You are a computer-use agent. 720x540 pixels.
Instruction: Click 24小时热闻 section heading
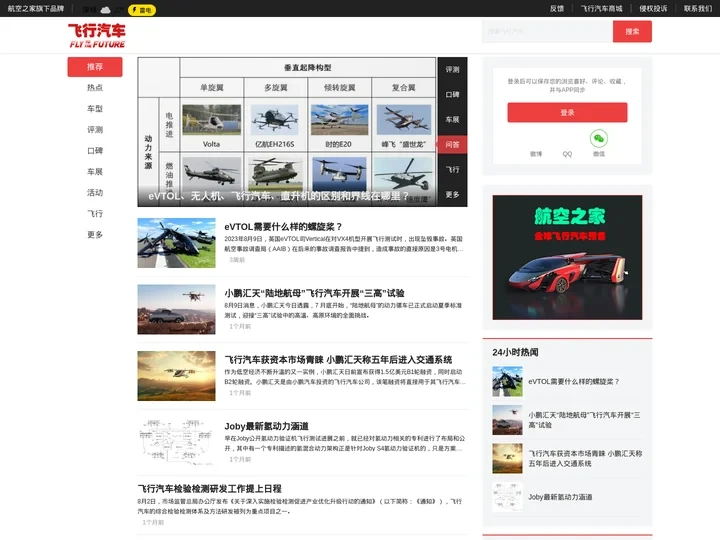pyautogui.click(x=515, y=352)
